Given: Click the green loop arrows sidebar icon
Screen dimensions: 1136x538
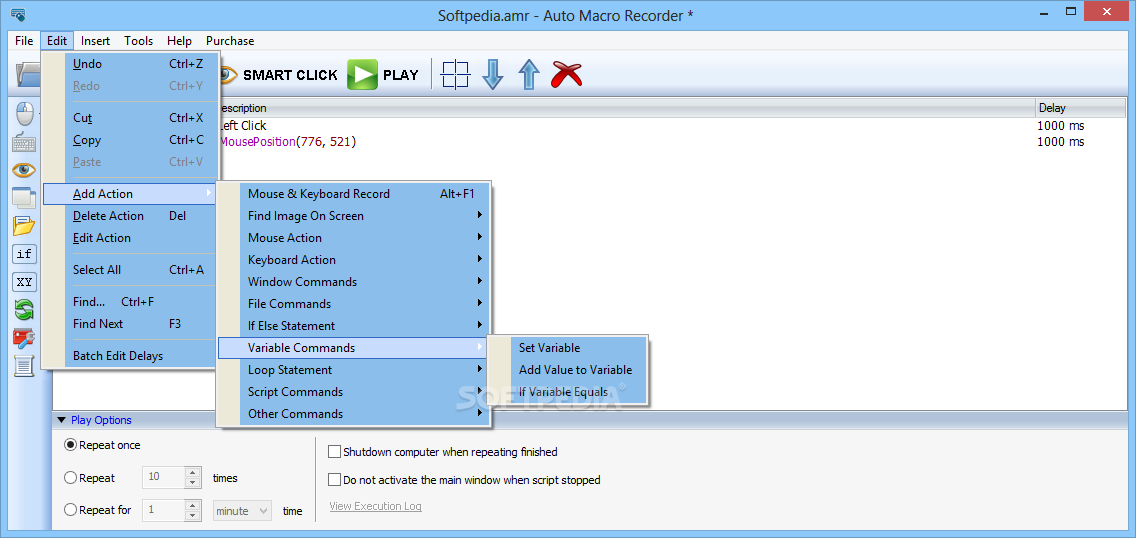Looking at the screenshot, I should (25, 310).
